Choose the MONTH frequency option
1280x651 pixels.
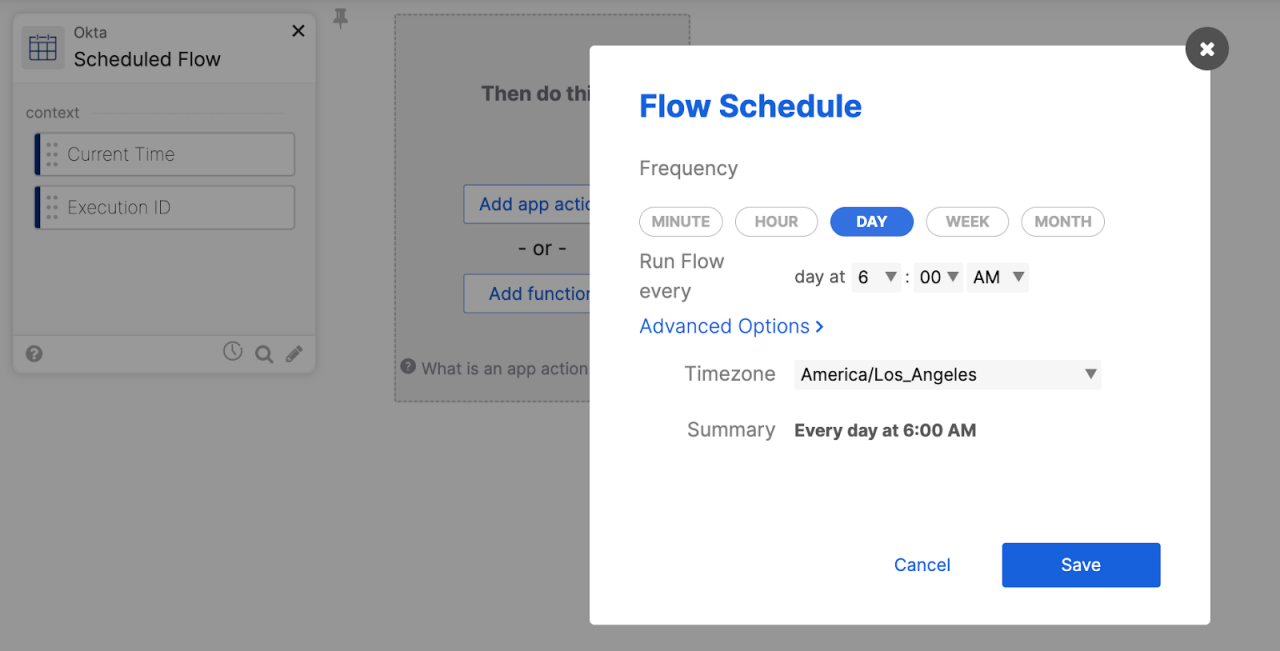[1062, 221]
